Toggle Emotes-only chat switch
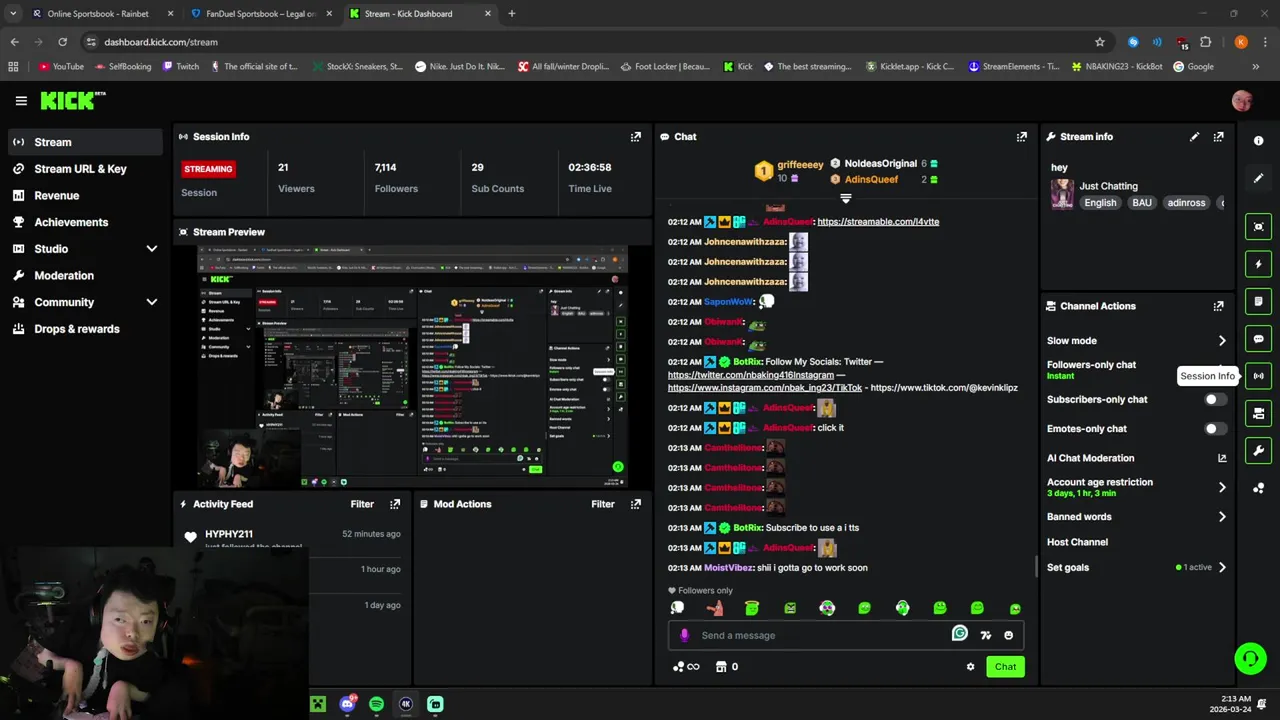 [x=1215, y=429]
